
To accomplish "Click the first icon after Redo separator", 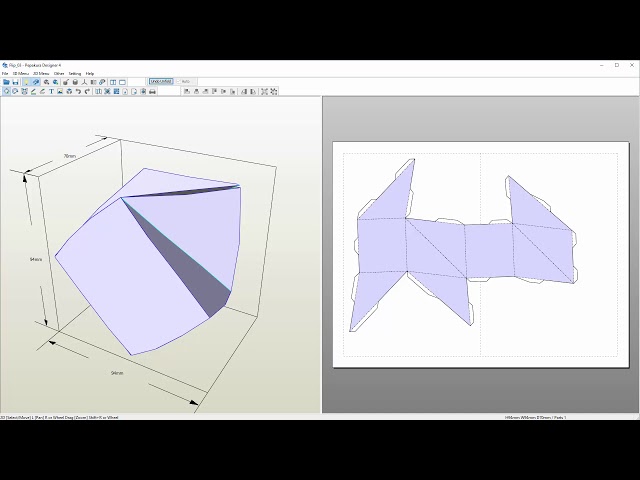I will [98, 91].
